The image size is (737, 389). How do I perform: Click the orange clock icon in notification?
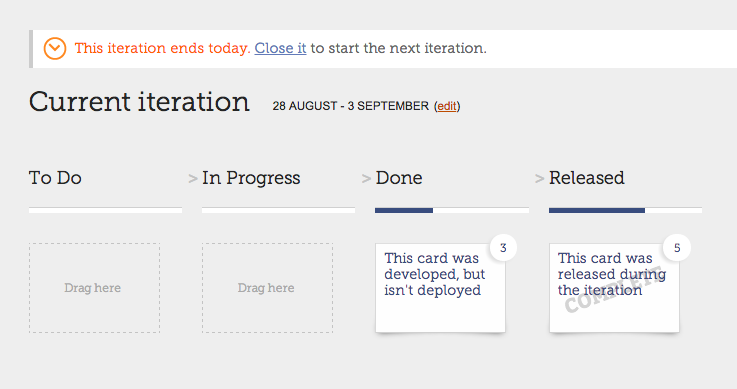(x=55, y=48)
